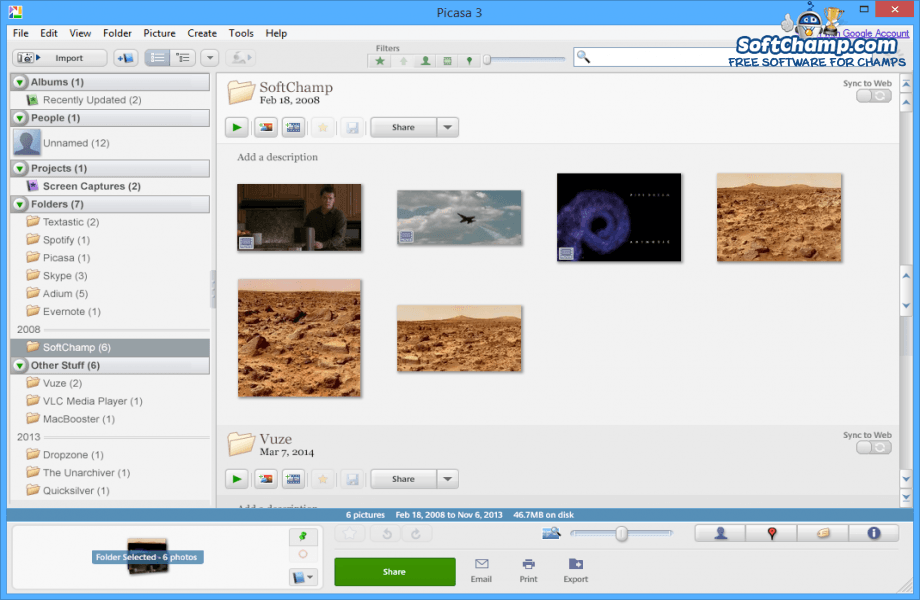Switch to folder tree view
The width and height of the screenshot is (920, 600).
pos(183,57)
